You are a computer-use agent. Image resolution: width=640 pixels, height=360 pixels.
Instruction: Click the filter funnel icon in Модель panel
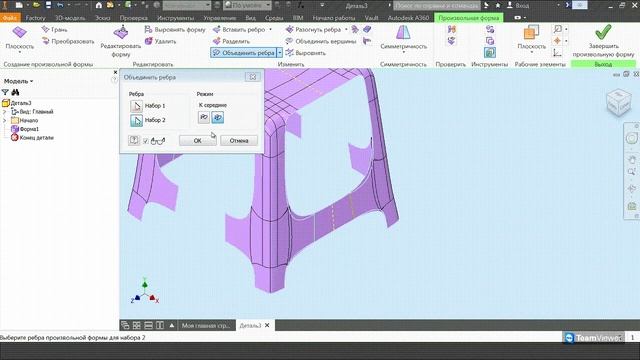(5, 92)
